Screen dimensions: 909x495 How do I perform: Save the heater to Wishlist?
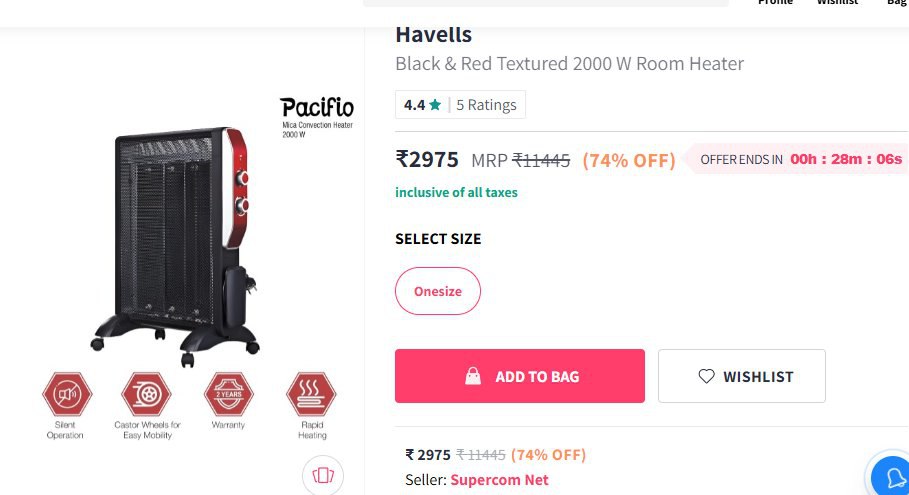[741, 376]
